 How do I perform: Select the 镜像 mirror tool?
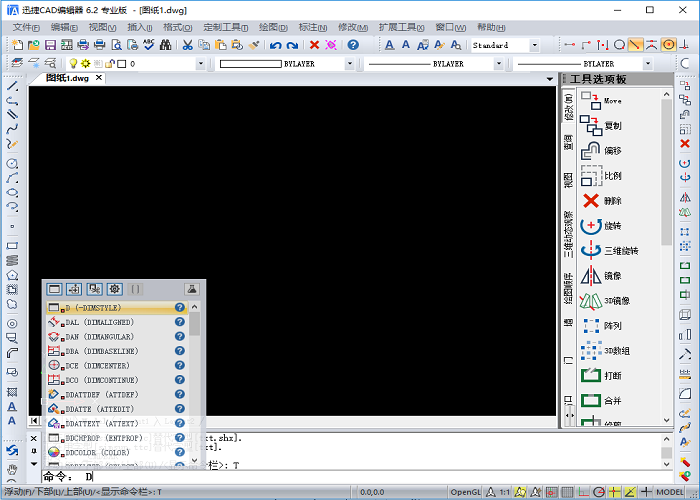click(x=601, y=275)
